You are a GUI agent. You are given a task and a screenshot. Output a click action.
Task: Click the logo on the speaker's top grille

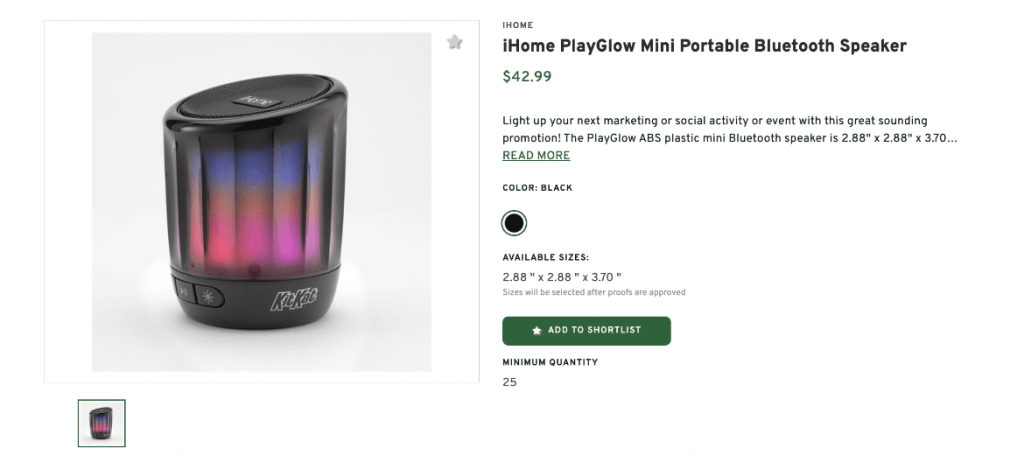(249, 101)
